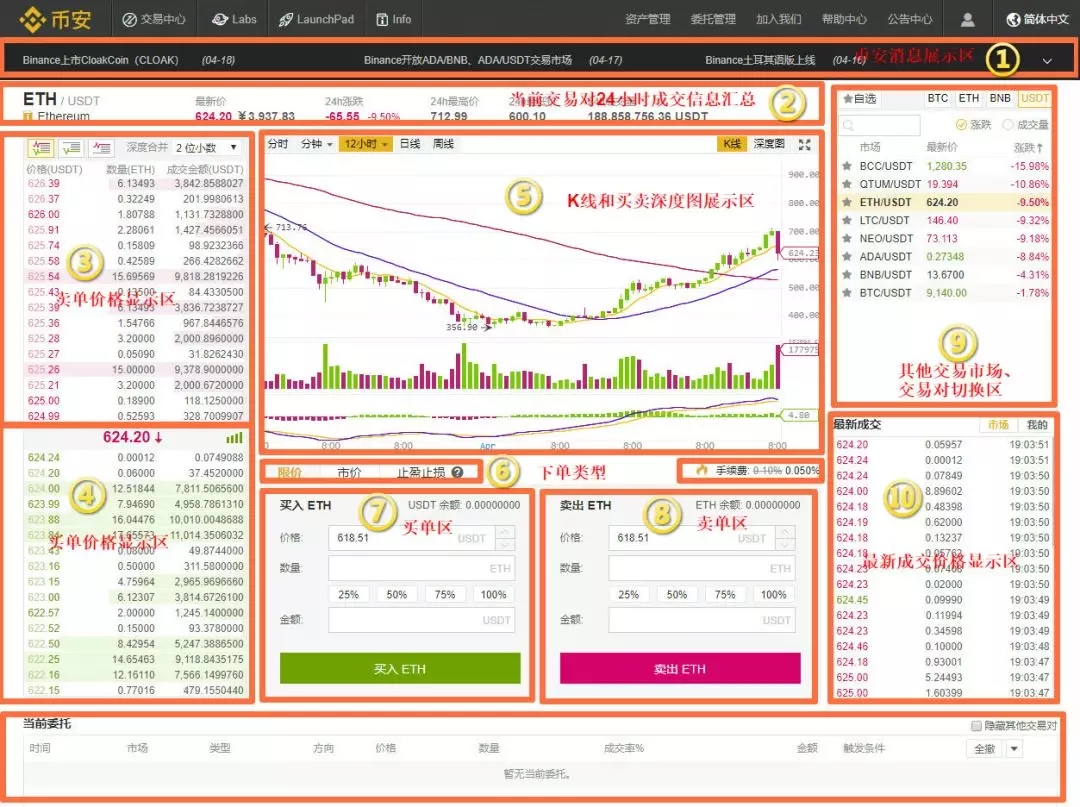Click the star icon for LTC/USDT
The height and width of the screenshot is (807, 1080).
[x=847, y=220]
